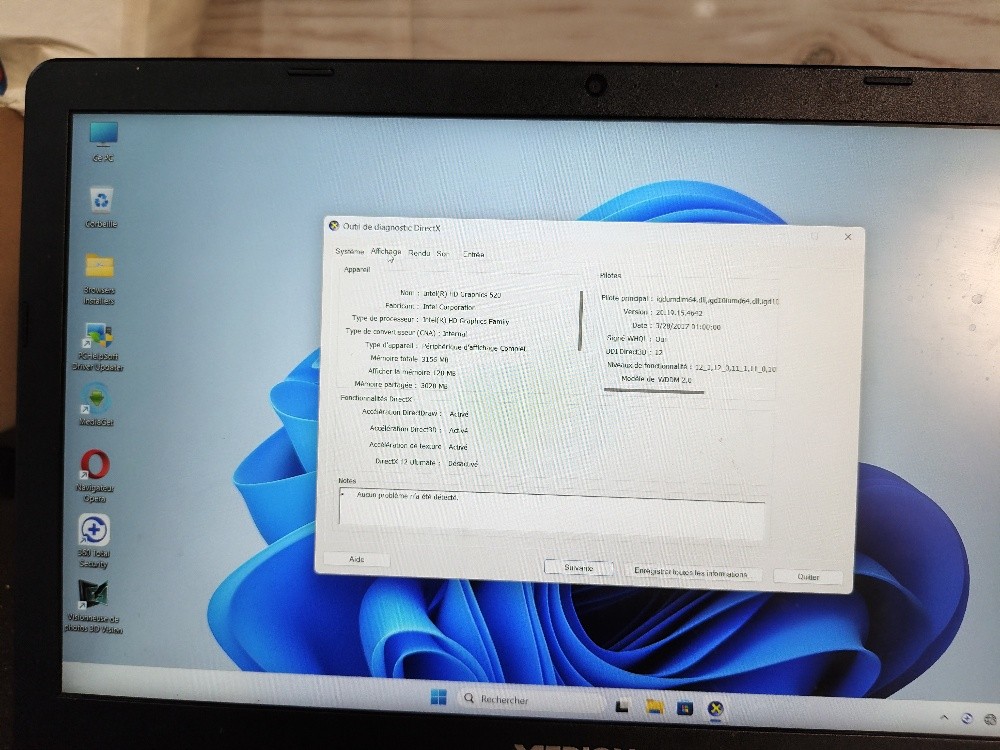The width and height of the screenshot is (1000, 750).
Task: Click the Accélération de texture Activé value
Action: (x=458, y=447)
